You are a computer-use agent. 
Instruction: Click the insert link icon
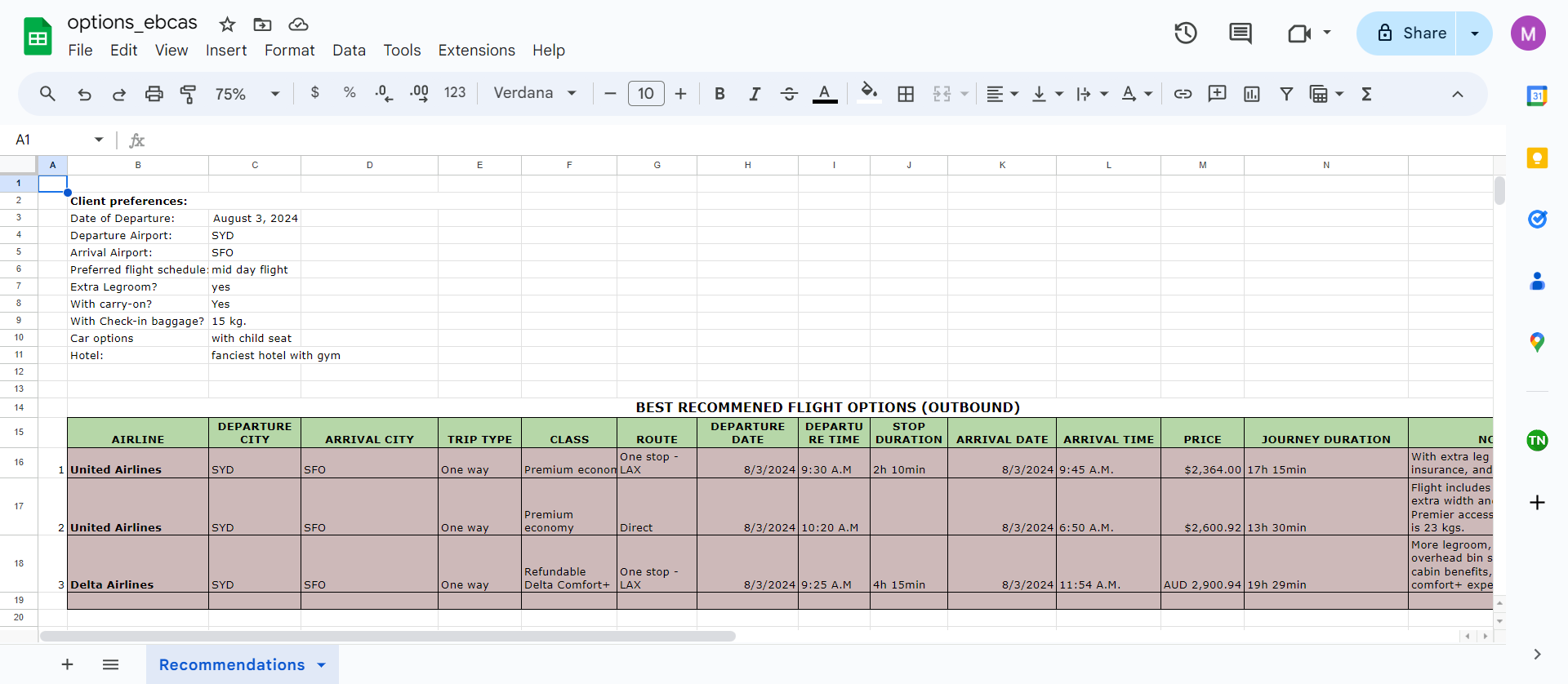coord(1183,94)
